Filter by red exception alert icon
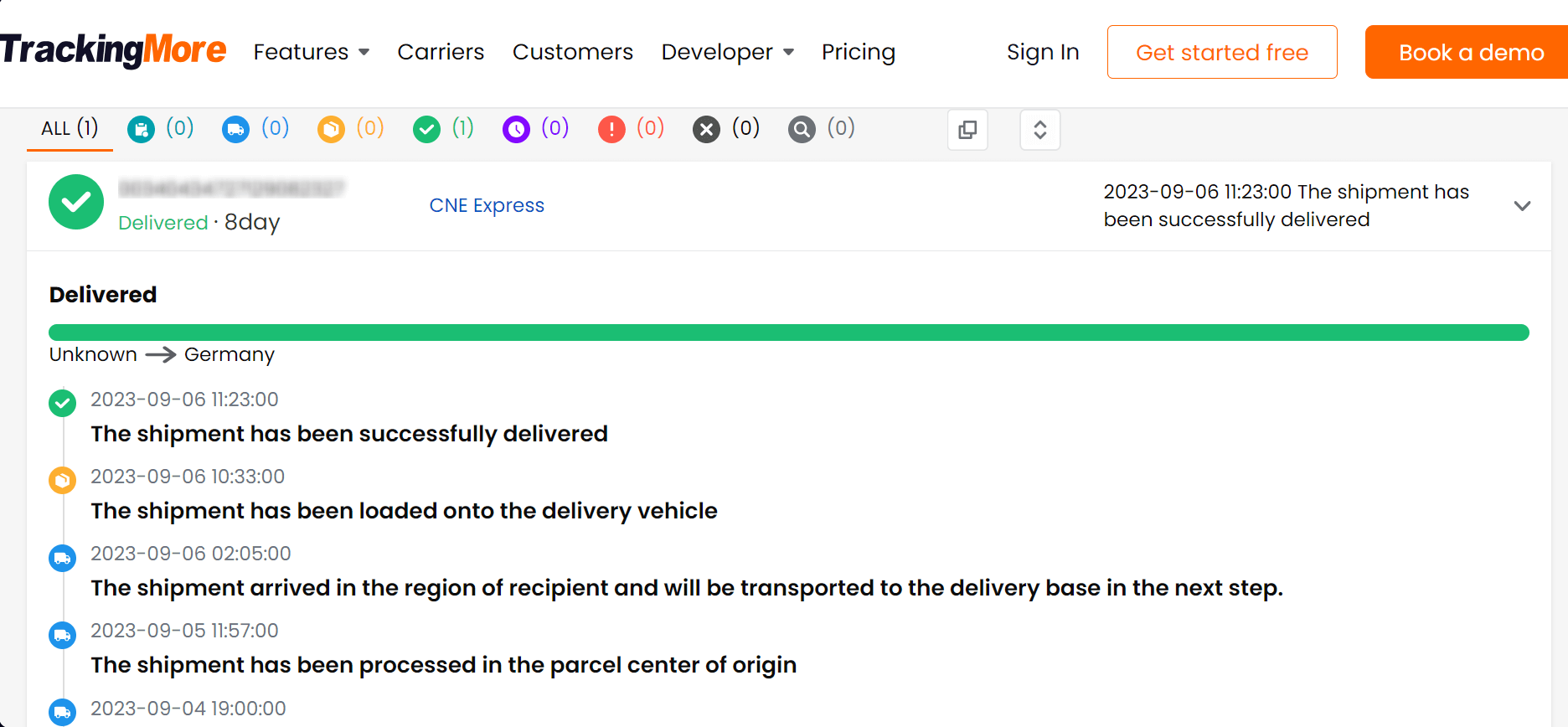Screen dimensions: 1568x727 click(612, 130)
